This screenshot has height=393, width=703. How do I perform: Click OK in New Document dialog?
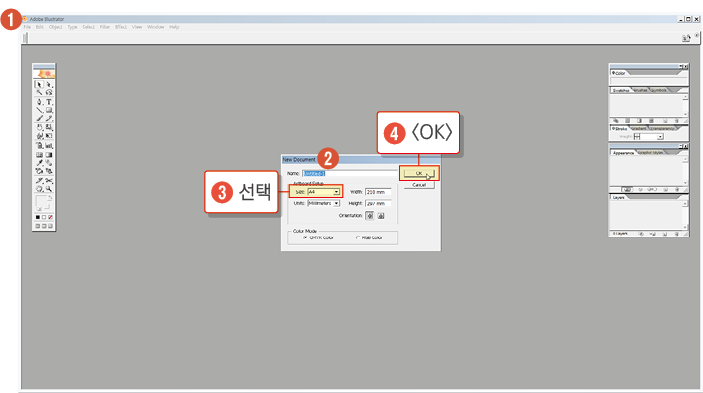pyautogui.click(x=419, y=173)
